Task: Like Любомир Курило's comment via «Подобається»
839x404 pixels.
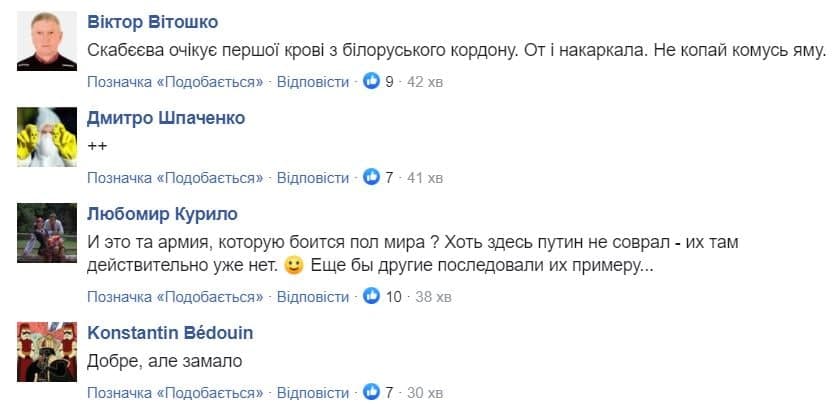Action: coord(175,296)
